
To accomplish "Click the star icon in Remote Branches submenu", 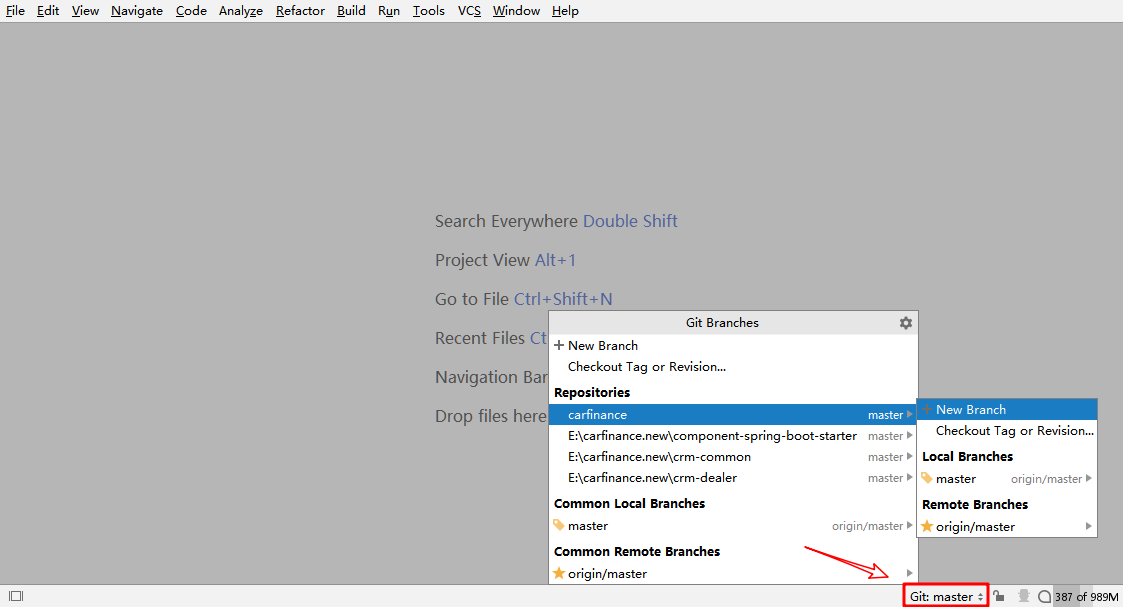I will coord(927,526).
